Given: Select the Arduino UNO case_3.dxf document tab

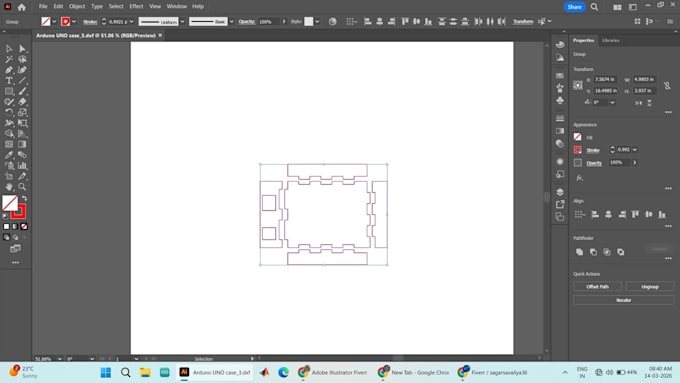Looking at the screenshot, I should click(x=96, y=36).
